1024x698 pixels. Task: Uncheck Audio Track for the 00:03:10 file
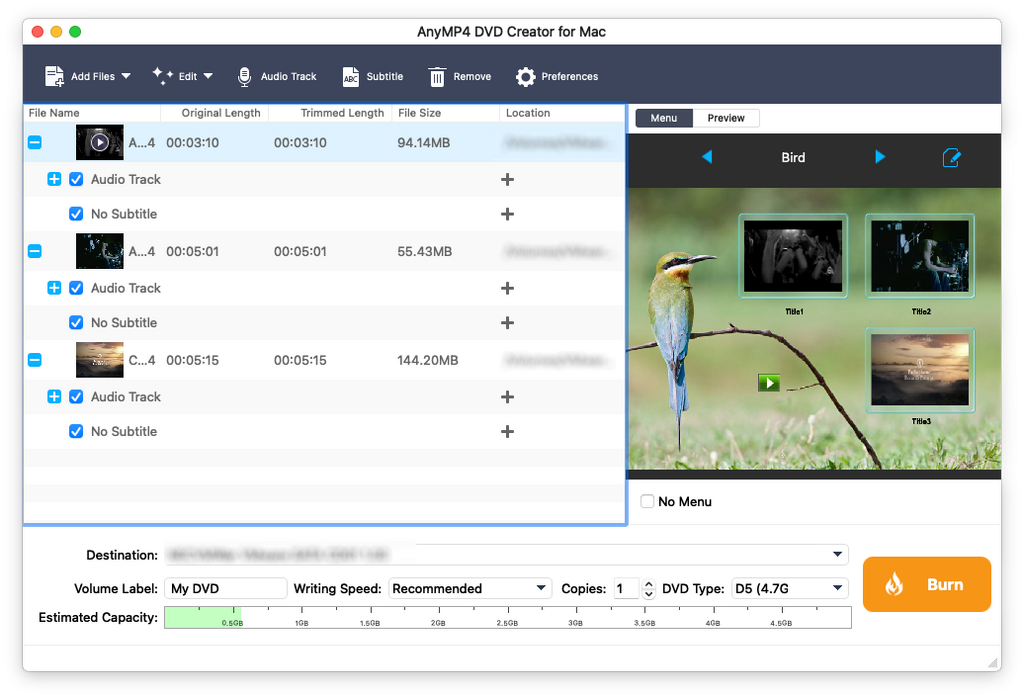(x=76, y=180)
